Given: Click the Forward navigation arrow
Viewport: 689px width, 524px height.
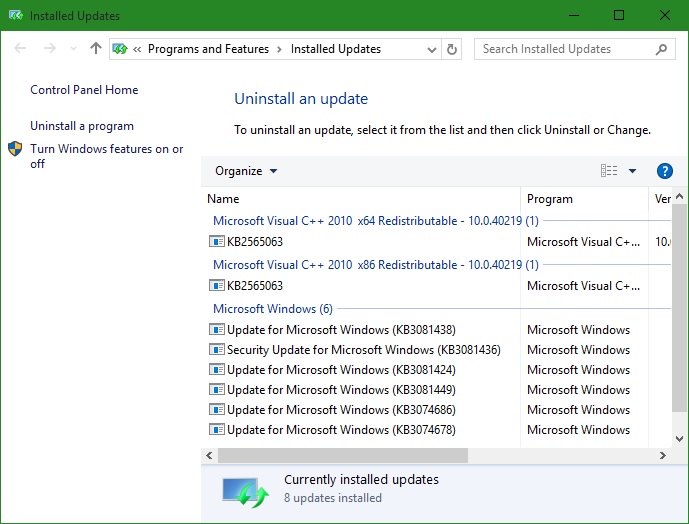Looking at the screenshot, I should click(50, 48).
